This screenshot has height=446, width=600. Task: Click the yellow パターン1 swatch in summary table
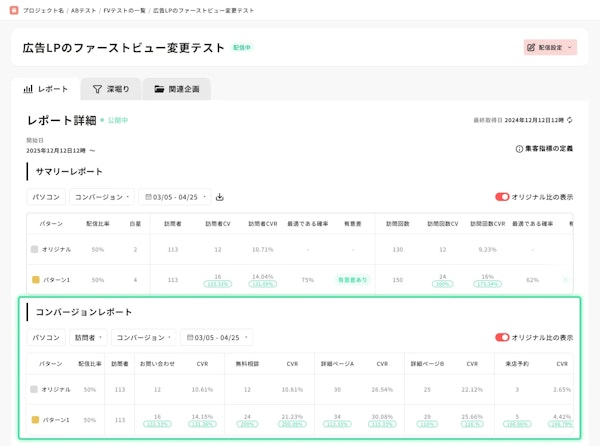(35, 280)
